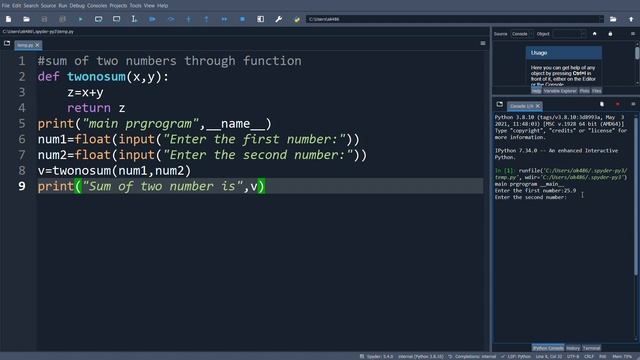Switch to the Plots tab
This screenshot has width=640, height=360.
pyautogui.click(x=584, y=91)
